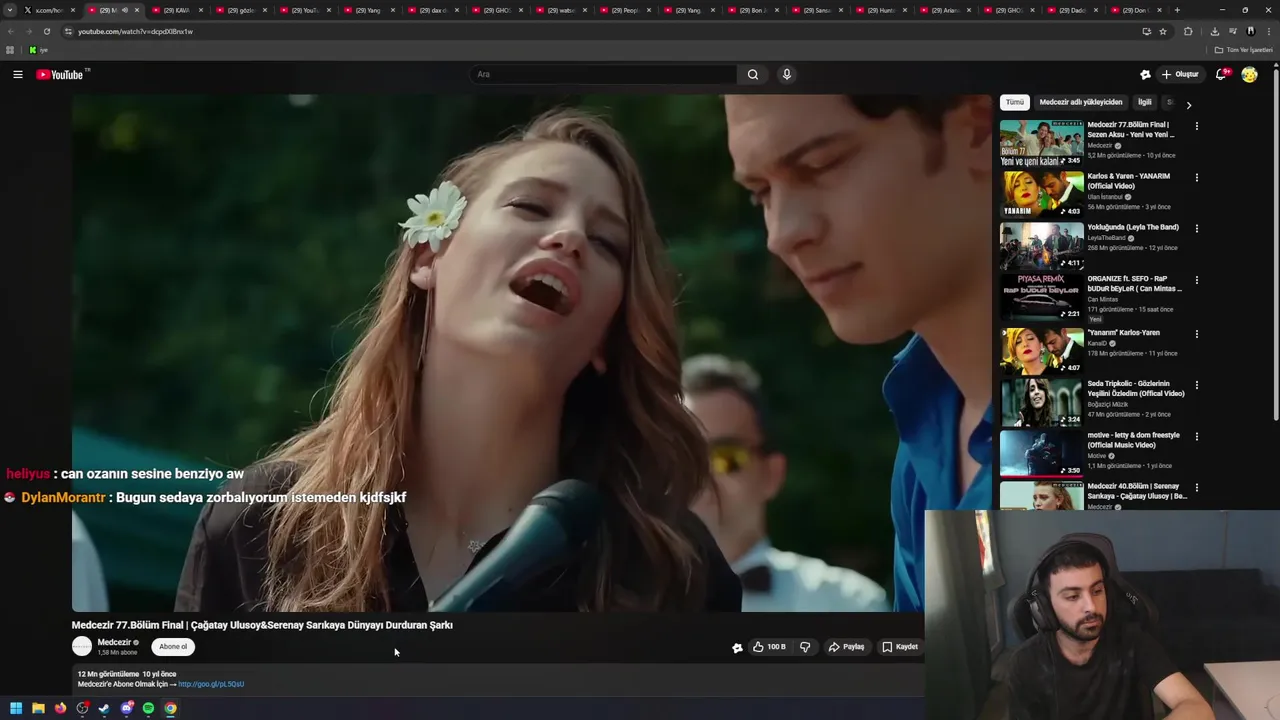Click the search magnifier button
Viewport: 1280px width, 720px height.
click(x=753, y=74)
